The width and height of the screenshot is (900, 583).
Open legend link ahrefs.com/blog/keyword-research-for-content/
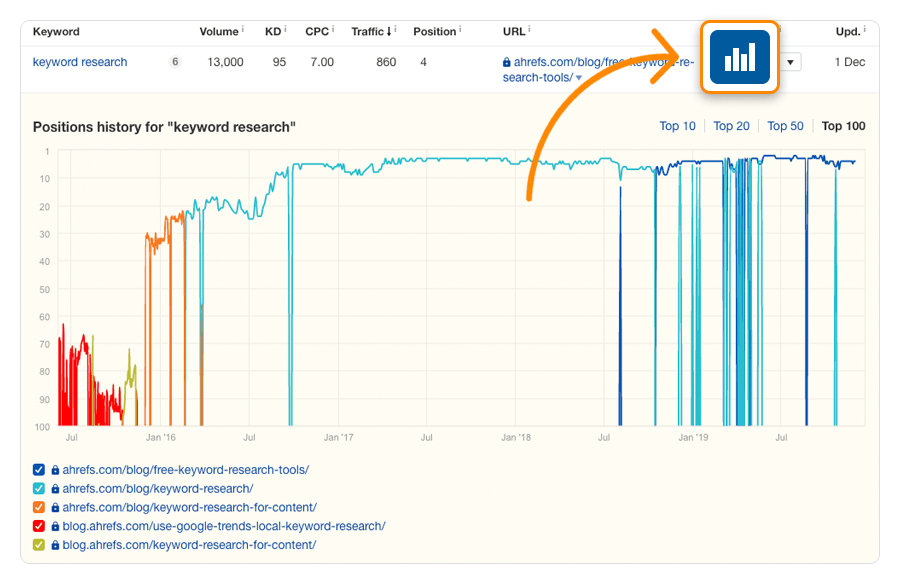(x=189, y=508)
